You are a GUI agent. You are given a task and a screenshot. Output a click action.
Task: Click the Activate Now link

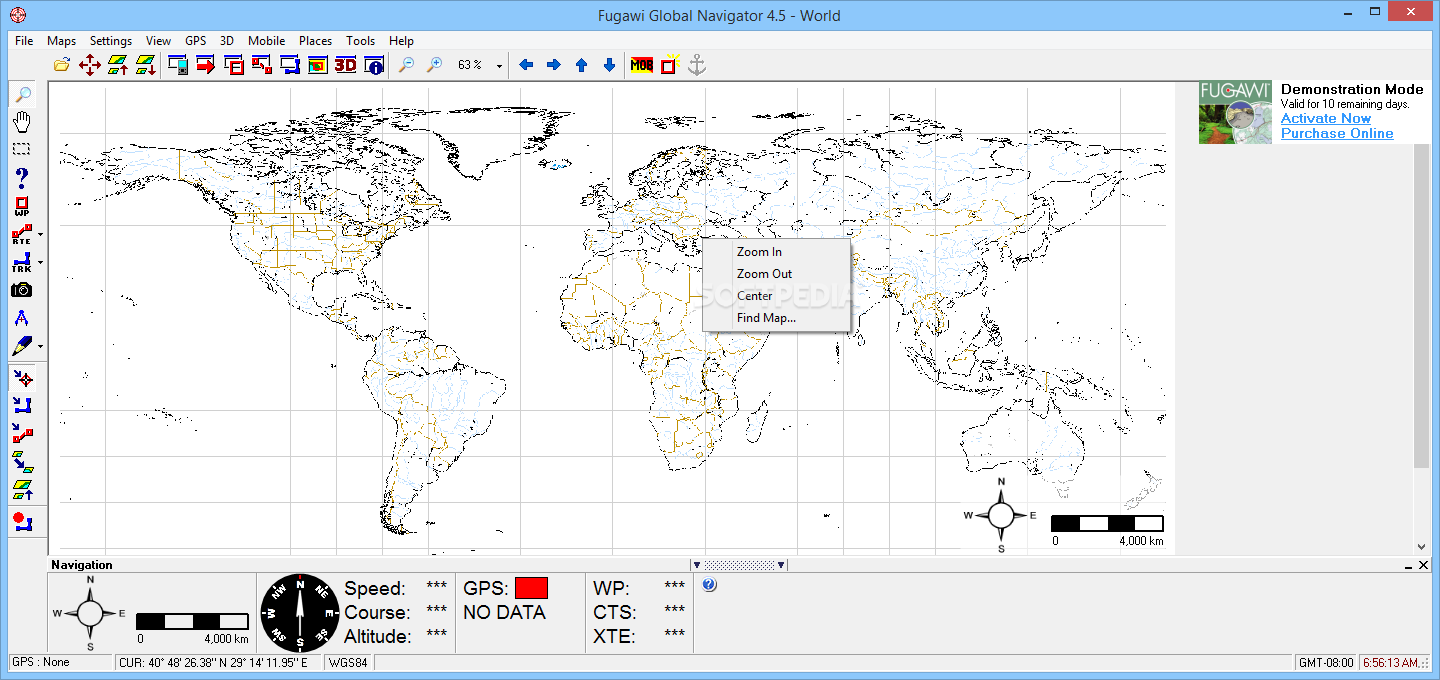1326,118
